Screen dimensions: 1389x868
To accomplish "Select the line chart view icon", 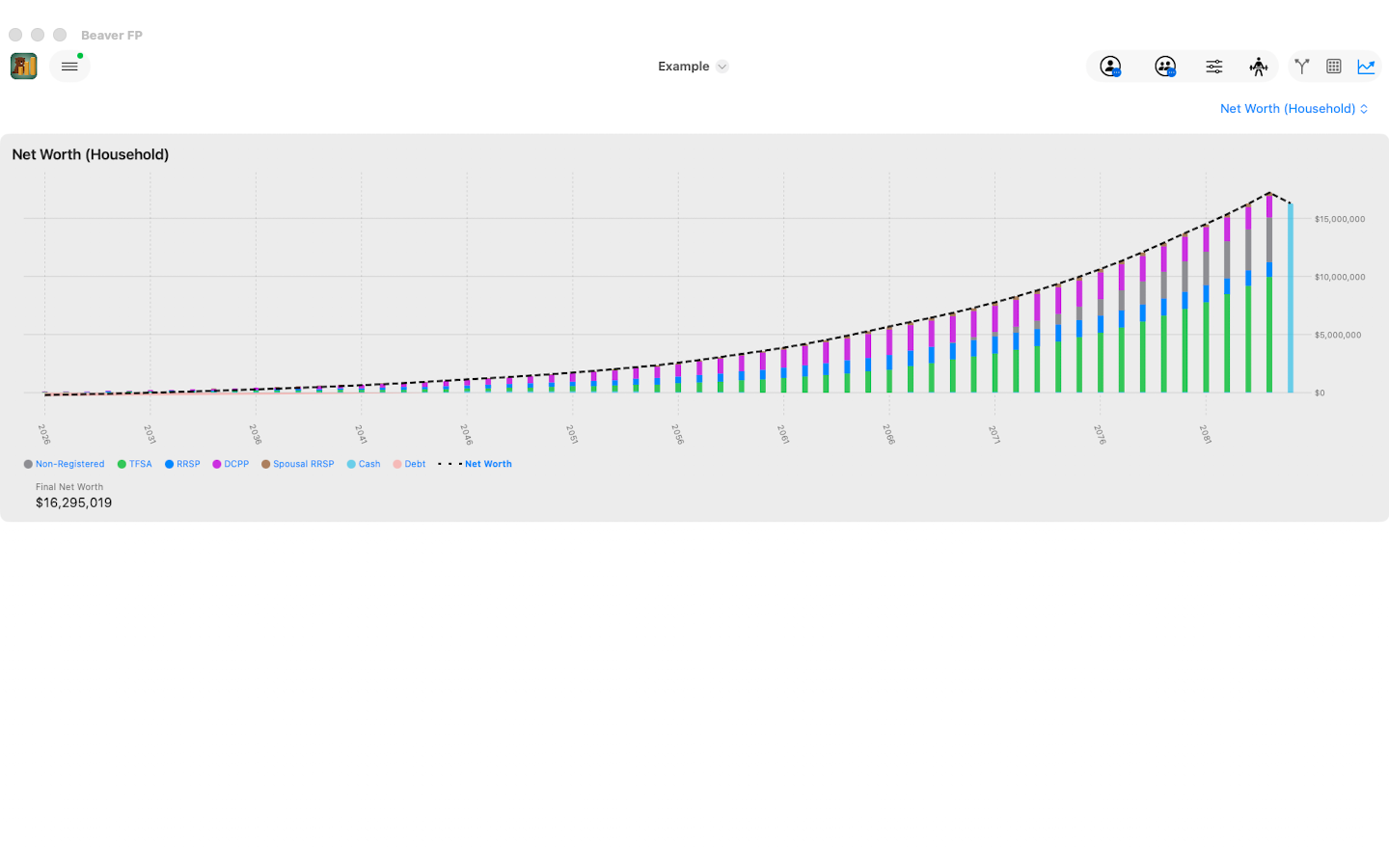I will point(1366,67).
